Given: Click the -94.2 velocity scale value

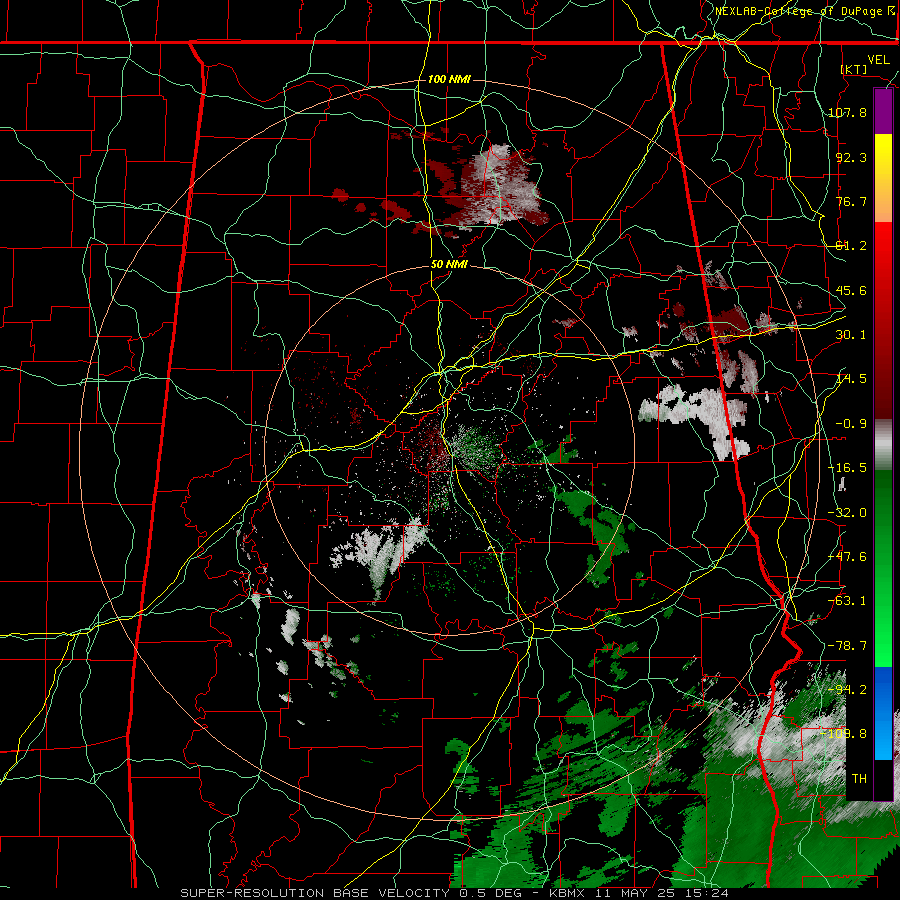Looking at the screenshot, I should tap(847, 690).
